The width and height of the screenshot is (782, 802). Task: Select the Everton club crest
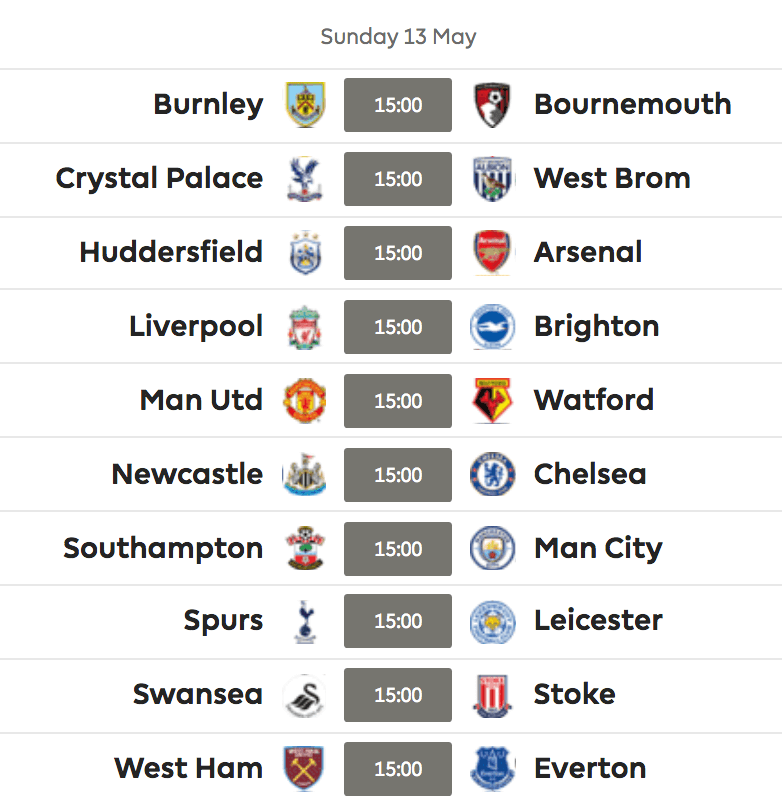click(492, 769)
